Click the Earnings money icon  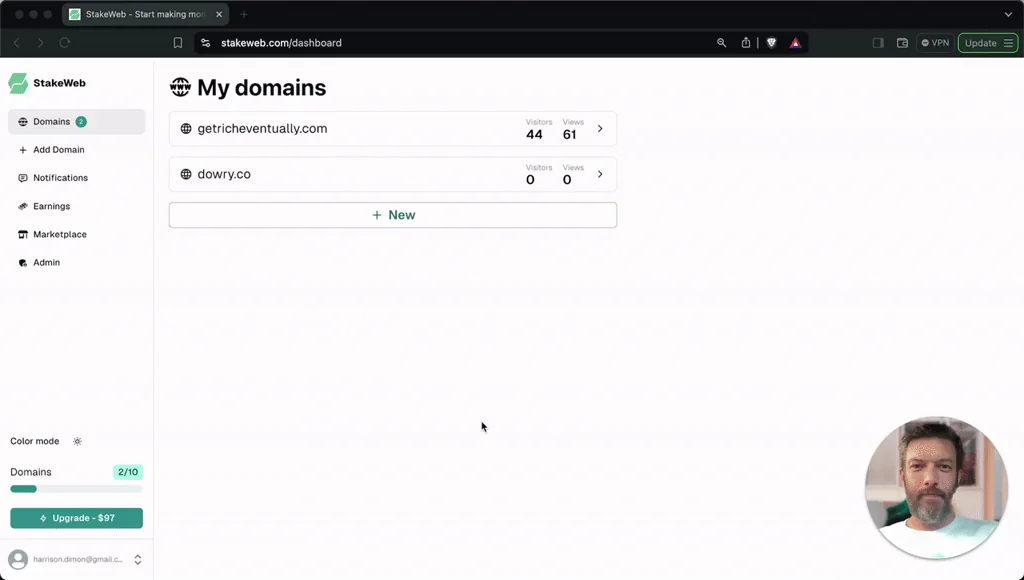click(x=22, y=206)
